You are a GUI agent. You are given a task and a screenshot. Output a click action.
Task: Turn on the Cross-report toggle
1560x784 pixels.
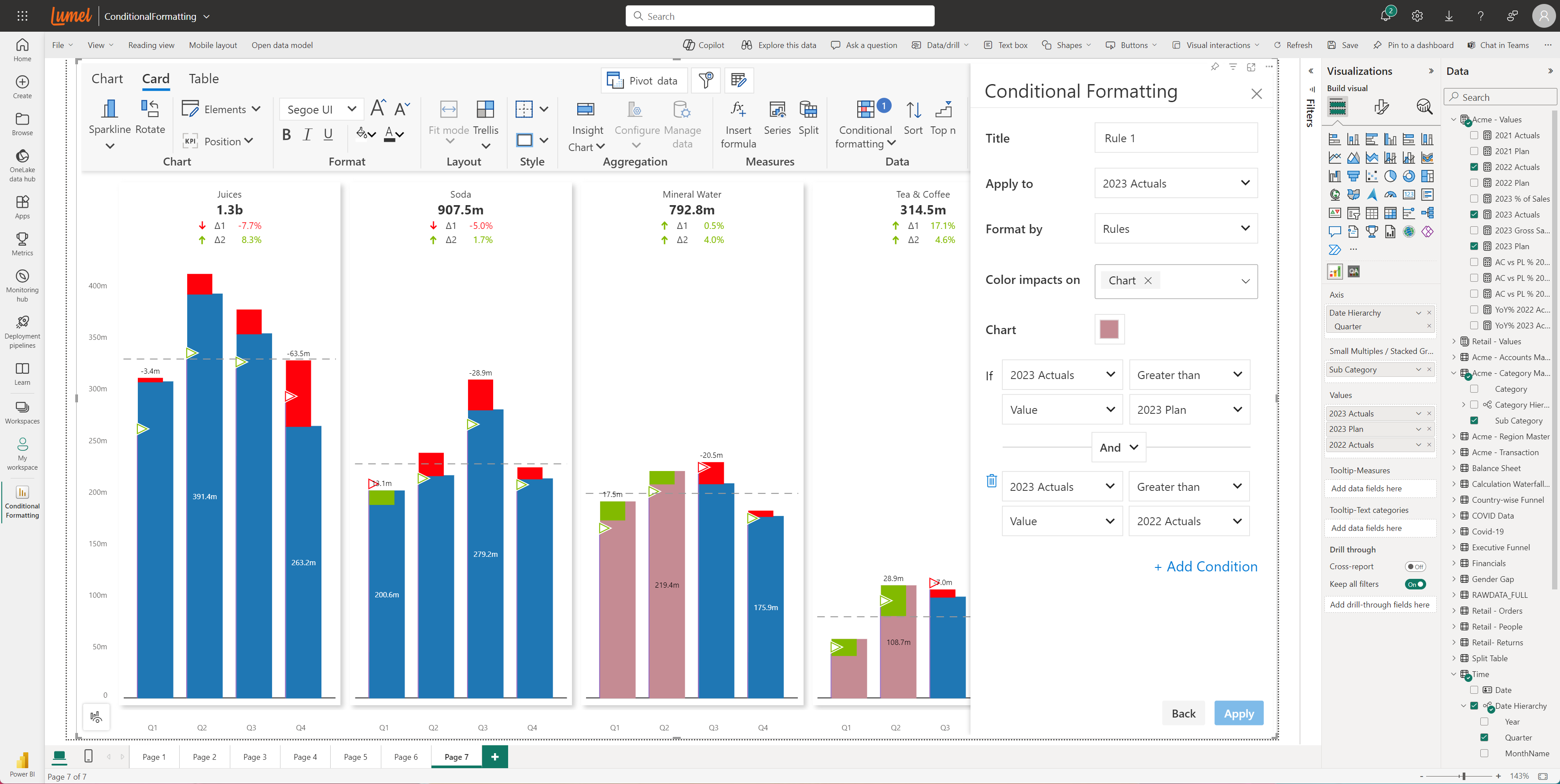(1415, 567)
